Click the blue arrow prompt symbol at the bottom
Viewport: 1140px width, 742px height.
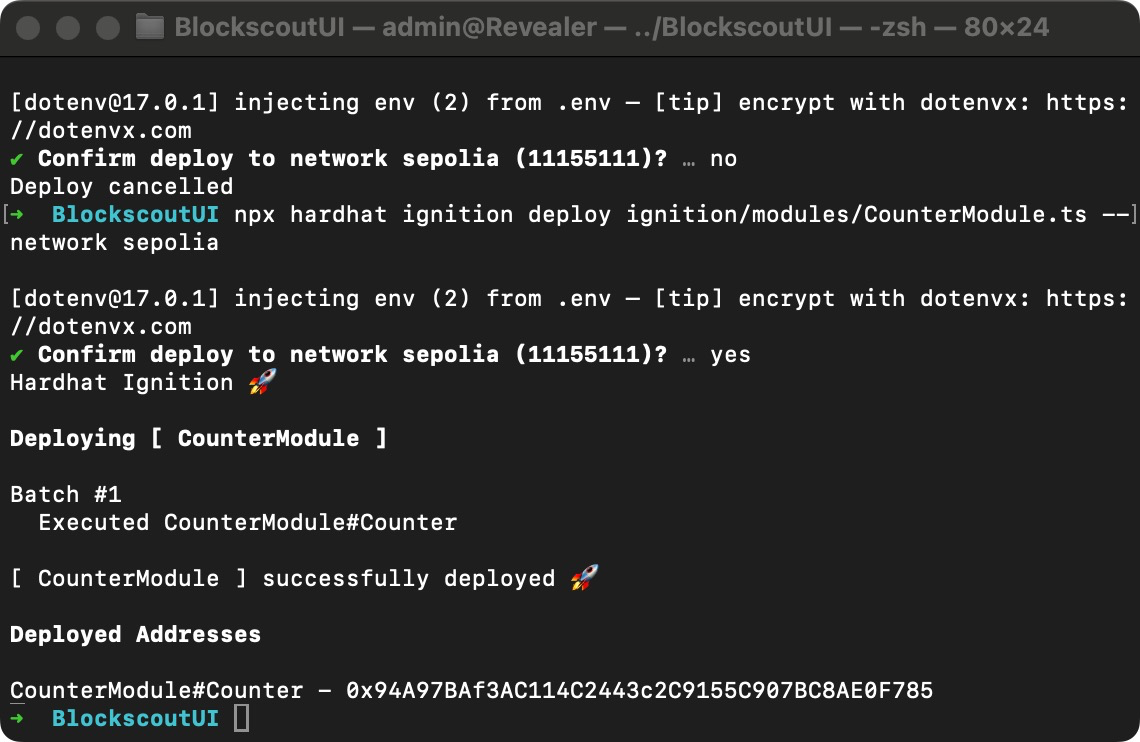(x=17, y=718)
